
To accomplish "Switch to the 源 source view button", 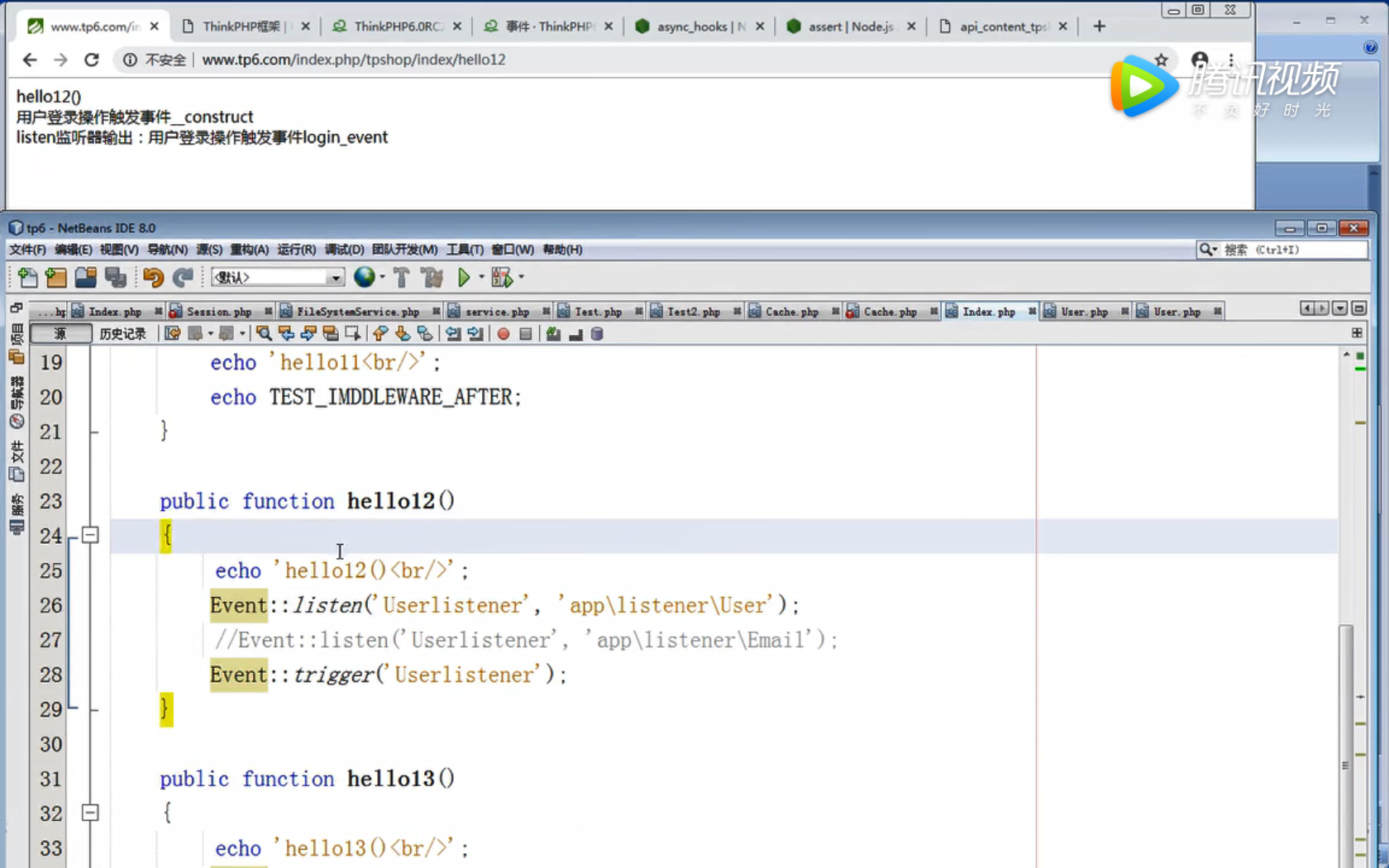I will 60,334.
